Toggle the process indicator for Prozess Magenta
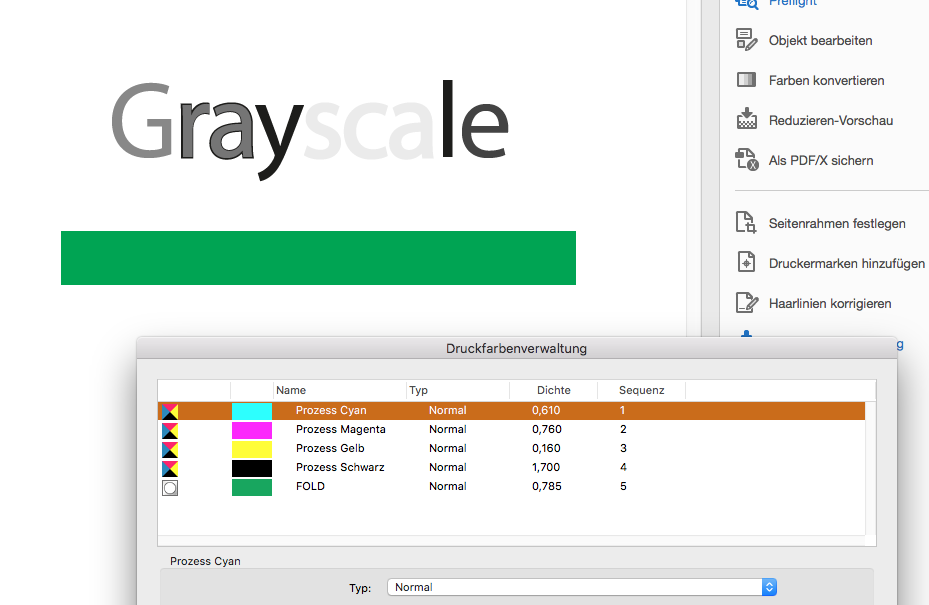The height and width of the screenshot is (605, 929). coord(169,430)
